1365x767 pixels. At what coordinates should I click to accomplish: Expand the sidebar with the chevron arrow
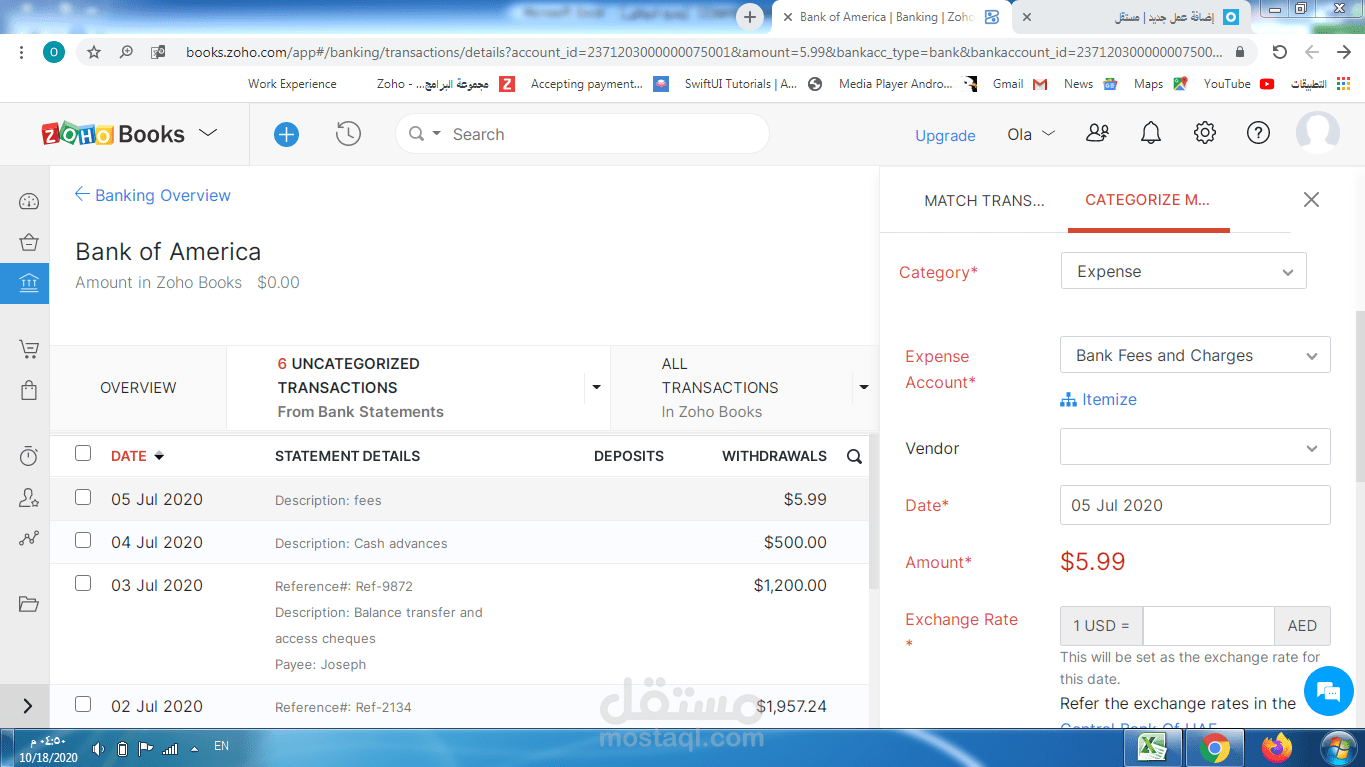pyautogui.click(x=27, y=706)
